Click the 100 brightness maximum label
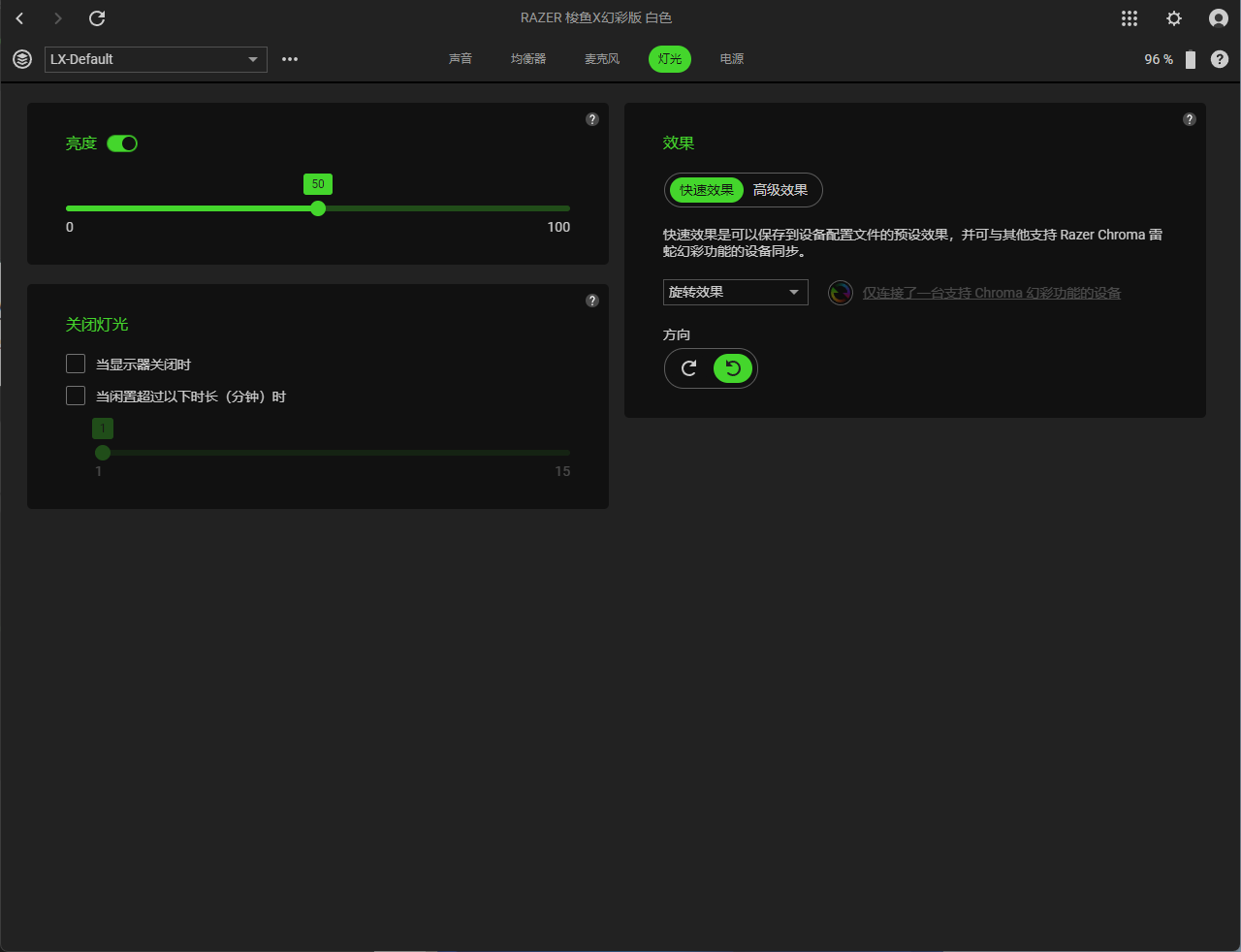The width and height of the screenshot is (1241, 952). pos(558,227)
